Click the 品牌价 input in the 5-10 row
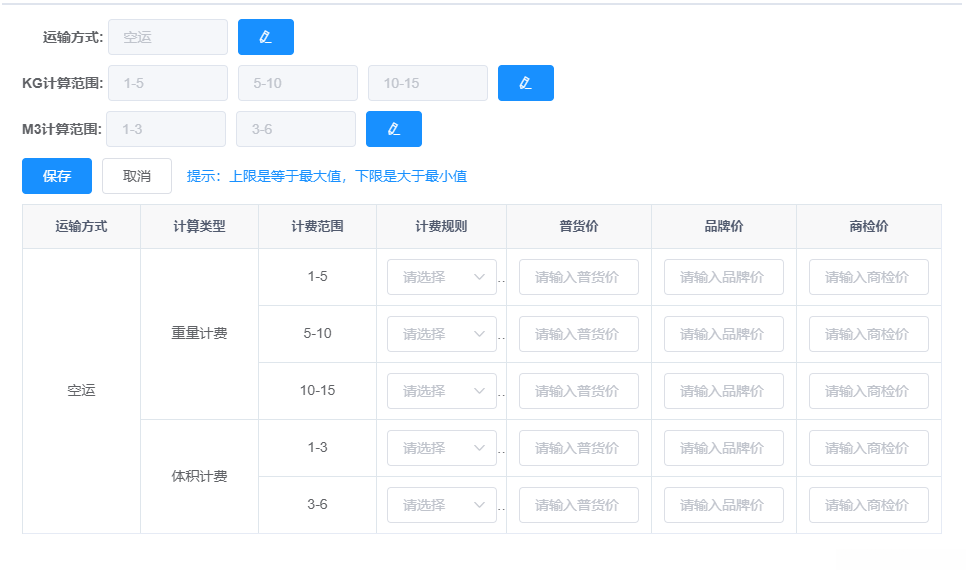977x579 pixels. click(x=722, y=333)
